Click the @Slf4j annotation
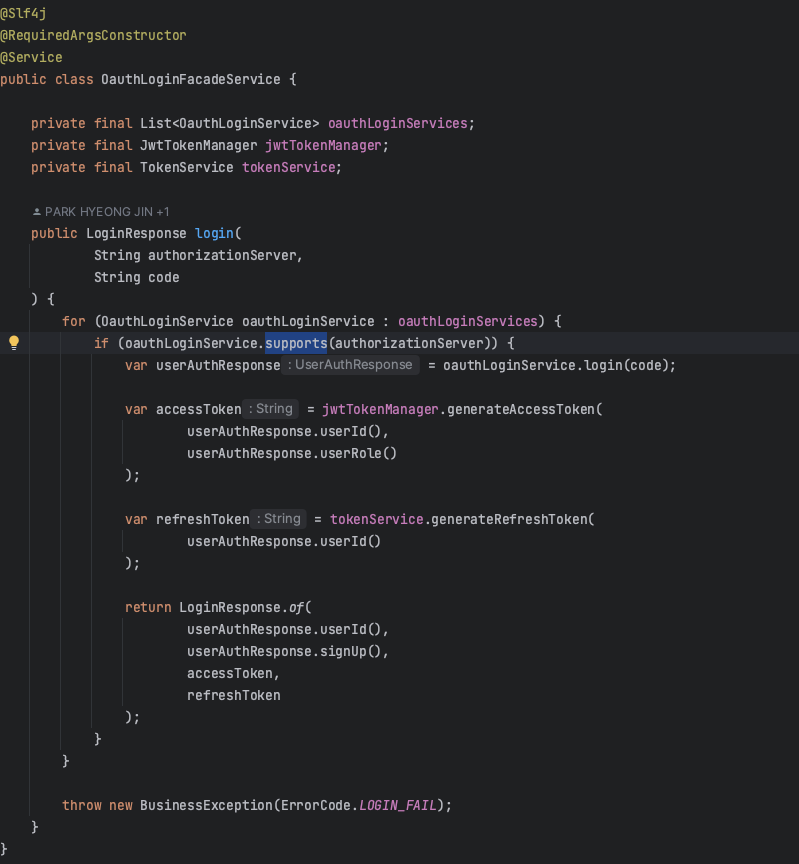 [23, 13]
